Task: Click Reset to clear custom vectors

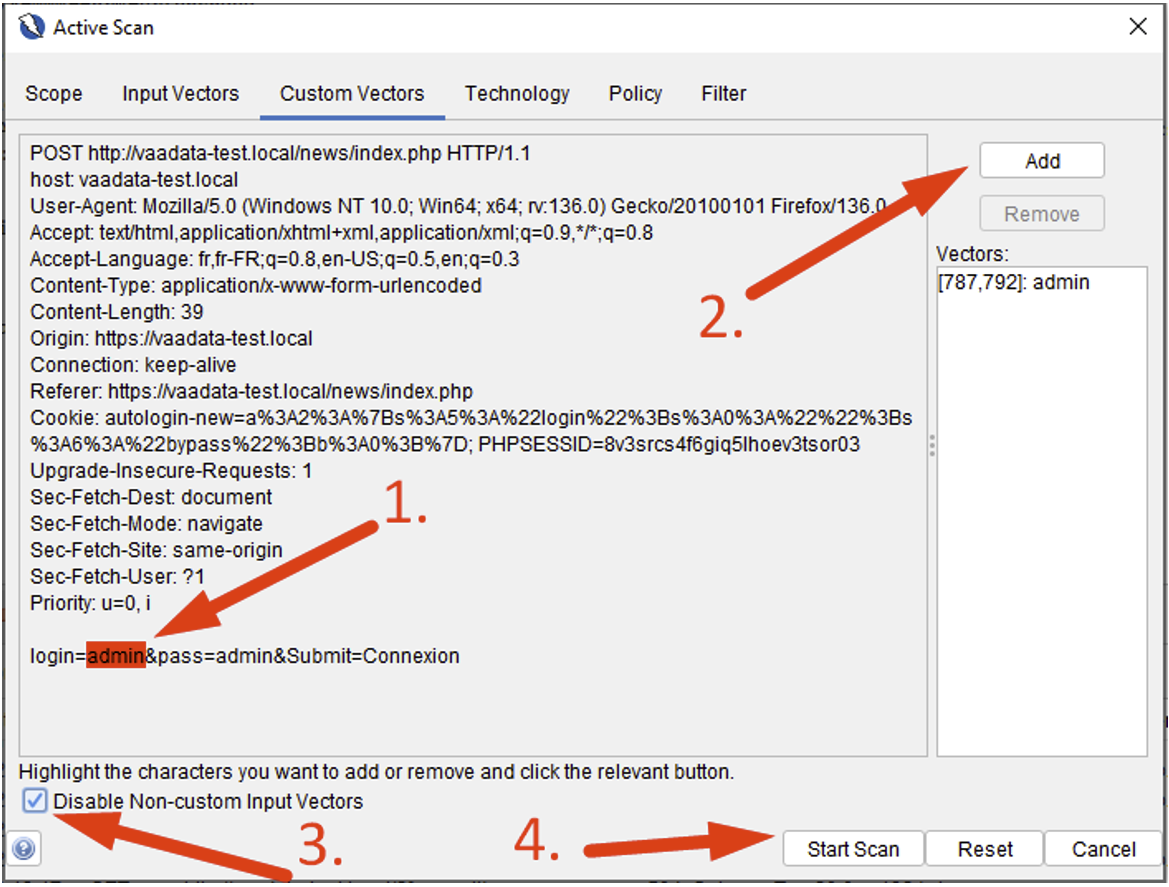Action: 984,849
